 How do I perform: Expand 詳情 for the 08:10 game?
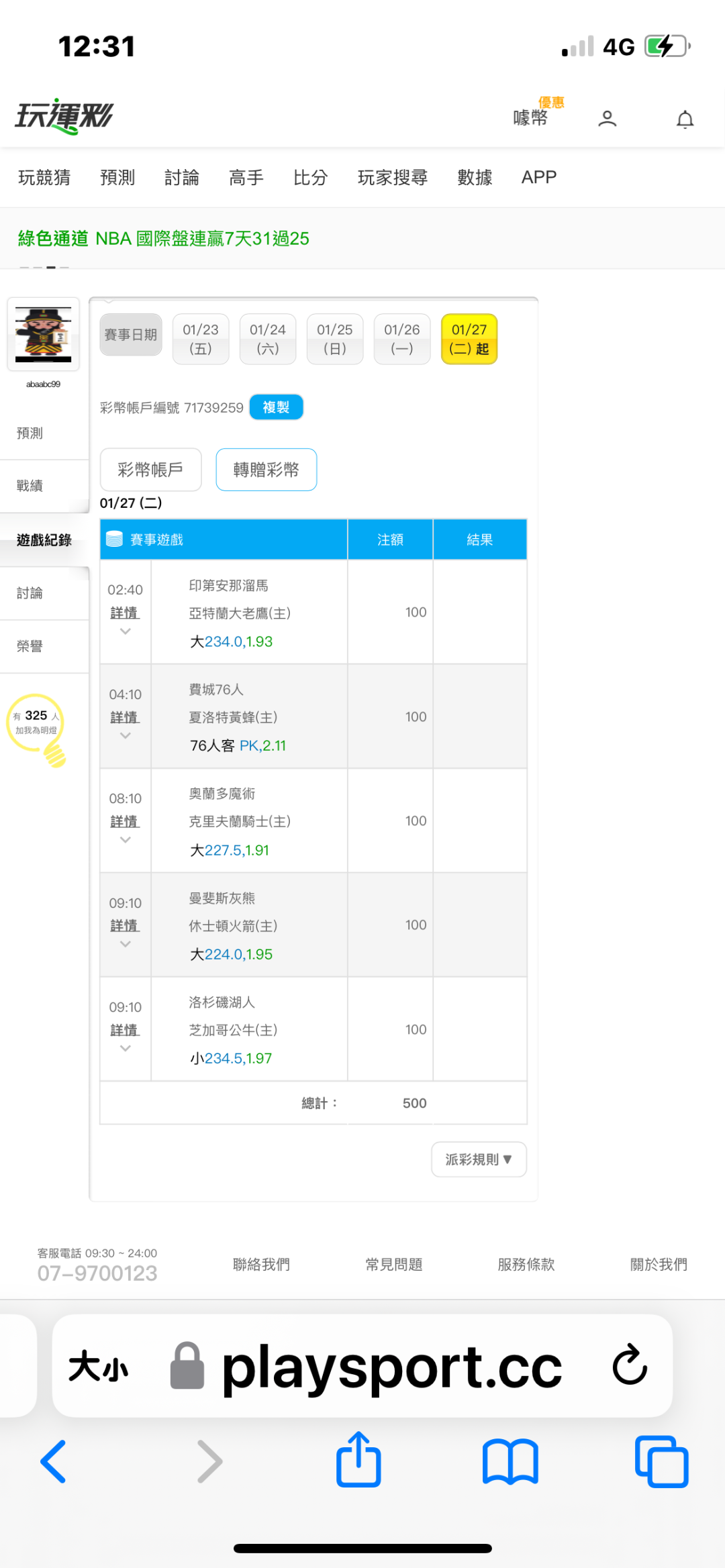click(125, 822)
